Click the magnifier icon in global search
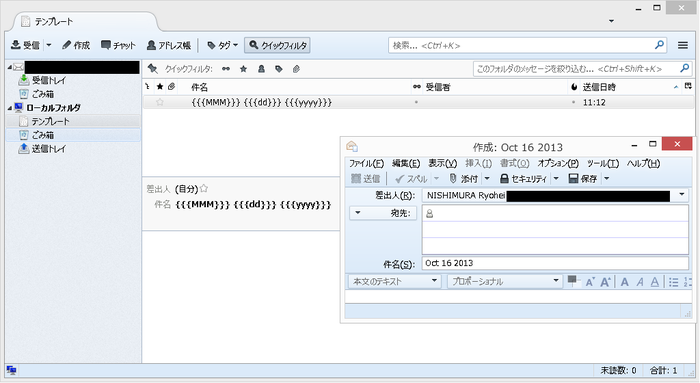This screenshot has width=700, height=383. [659, 45]
